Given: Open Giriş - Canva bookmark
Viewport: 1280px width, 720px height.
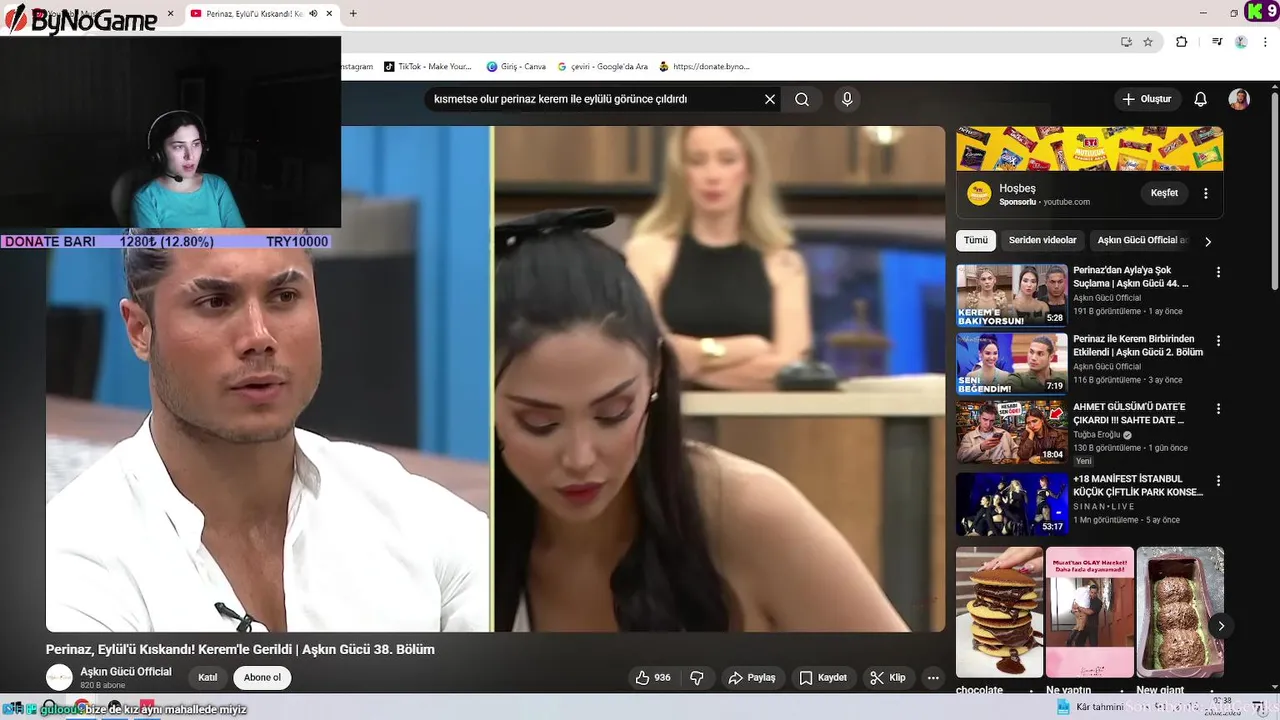Looking at the screenshot, I should [x=516, y=66].
